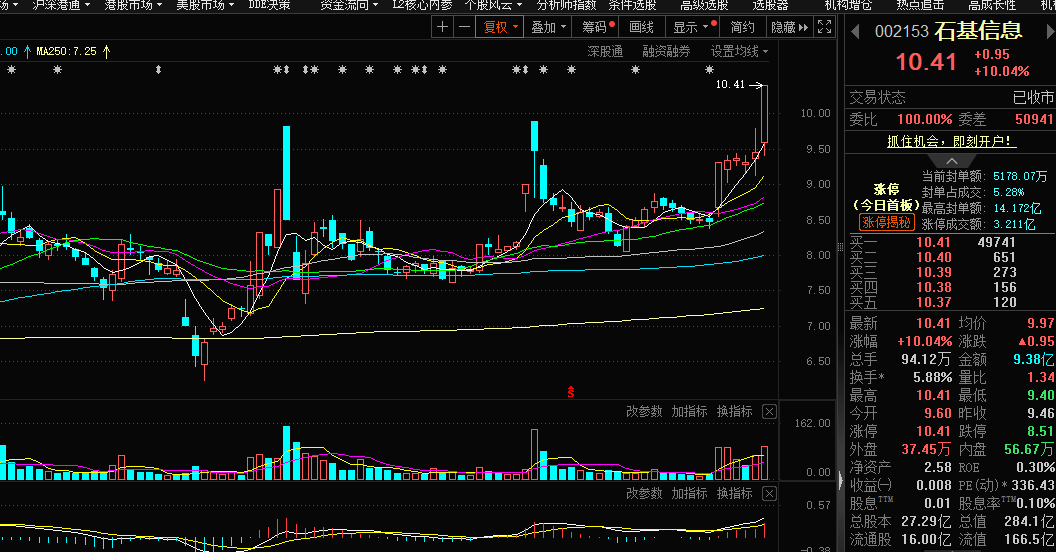Viewport: 1056px width, 552px height.
Task: Expand the 设置均线 moving average dropdown
Action: click(740, 51)
